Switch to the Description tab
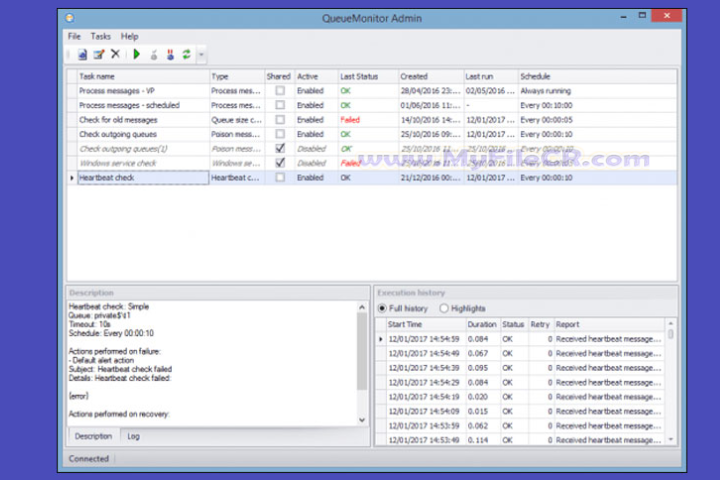Screen dimensions: 720x480 [x=94, y=436]
